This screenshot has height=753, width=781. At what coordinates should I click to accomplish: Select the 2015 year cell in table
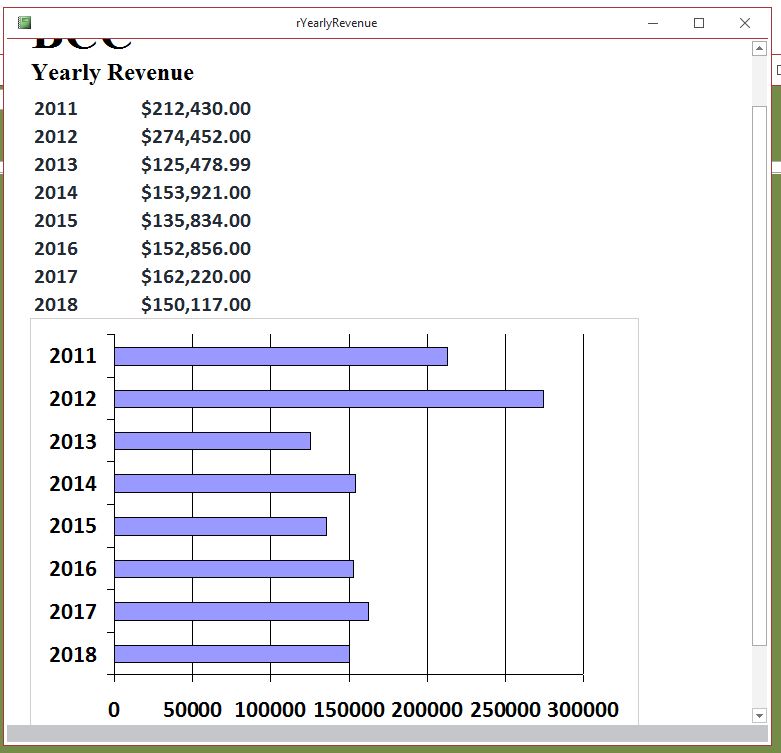56,221
